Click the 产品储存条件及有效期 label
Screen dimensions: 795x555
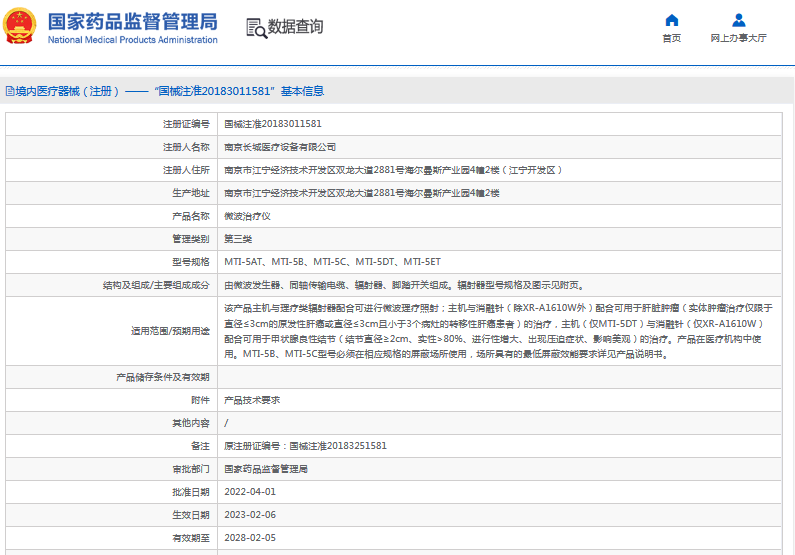(x=163, y=377)
